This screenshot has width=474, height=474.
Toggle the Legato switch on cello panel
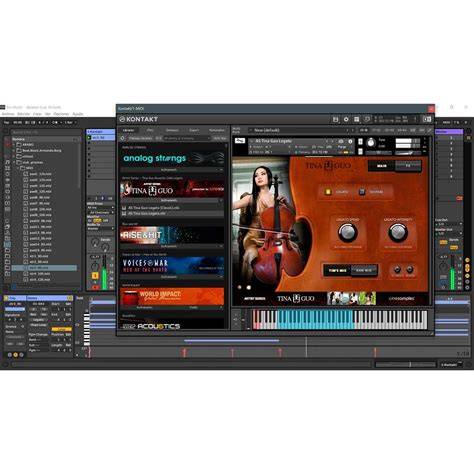pyautogui.click(x=328, y=192)
